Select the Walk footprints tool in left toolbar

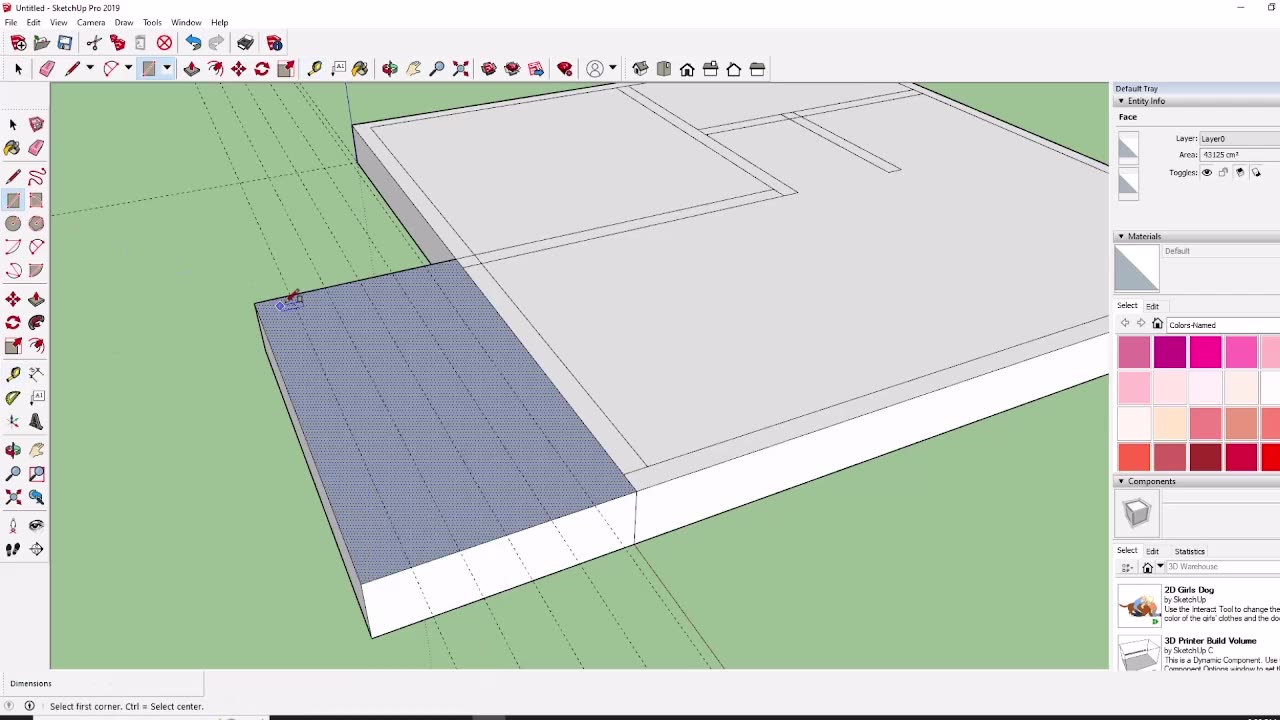(13, 549)
